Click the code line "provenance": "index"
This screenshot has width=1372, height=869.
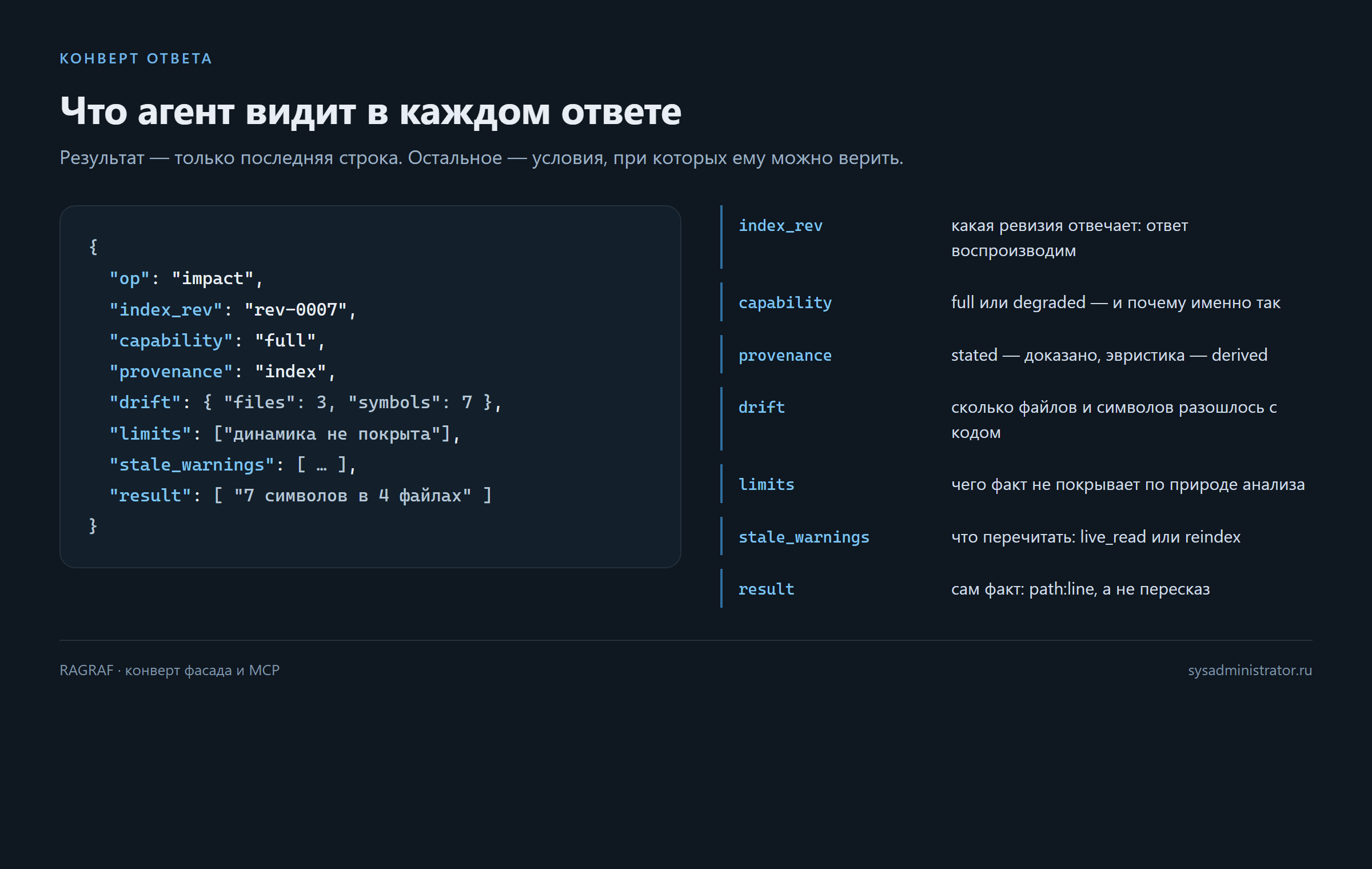pyautogui.click(x=222, y=372)
